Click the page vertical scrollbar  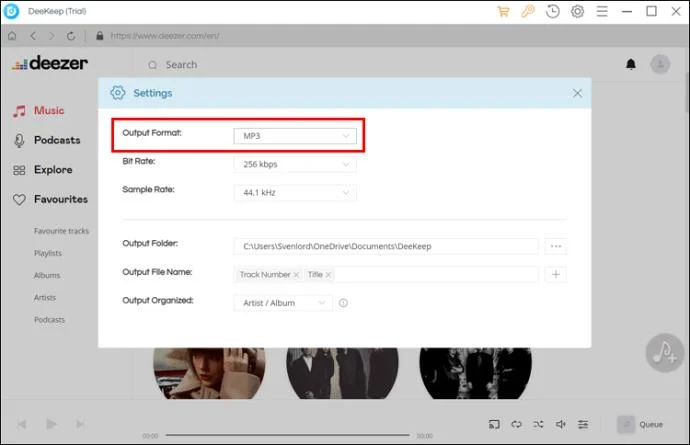click(687, 93)
